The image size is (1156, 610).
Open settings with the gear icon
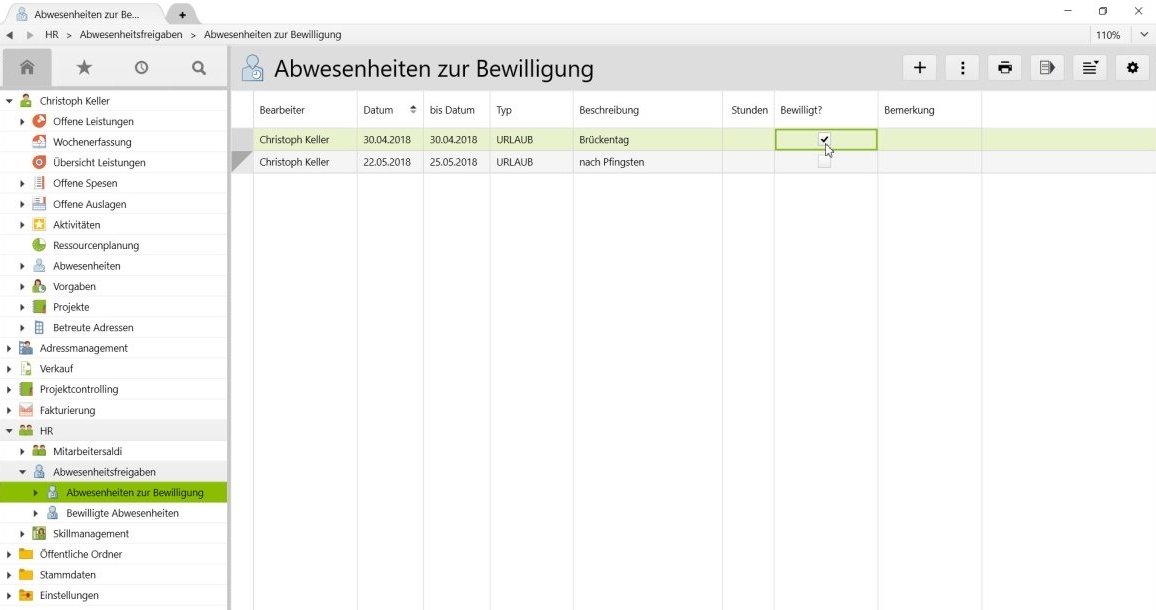pyautogui.click(x=1132, y=67)
